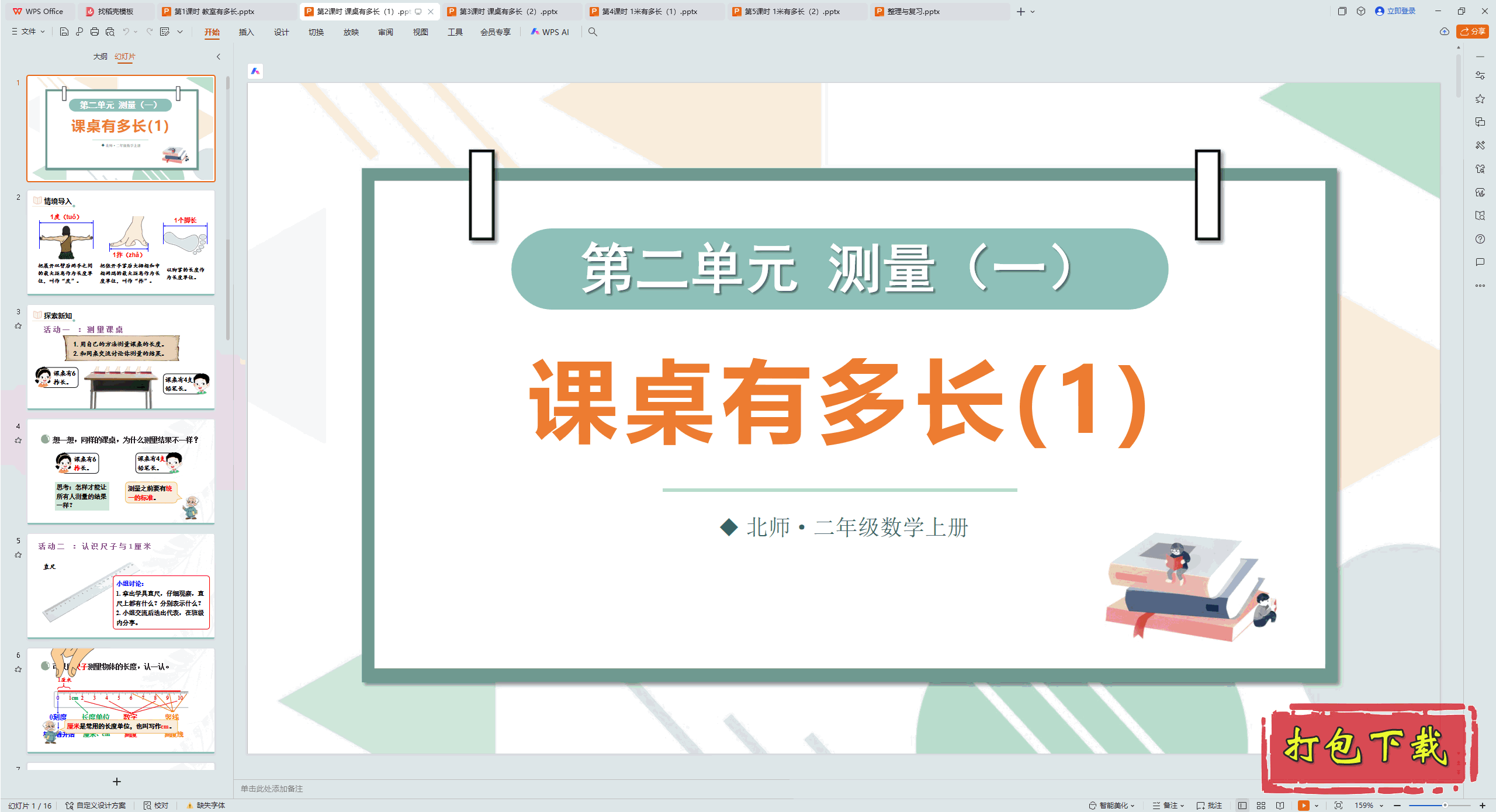Open Print Preview icon
Image resolution: width=1496 pixels, height=812 pixels.
coord(110,32)
